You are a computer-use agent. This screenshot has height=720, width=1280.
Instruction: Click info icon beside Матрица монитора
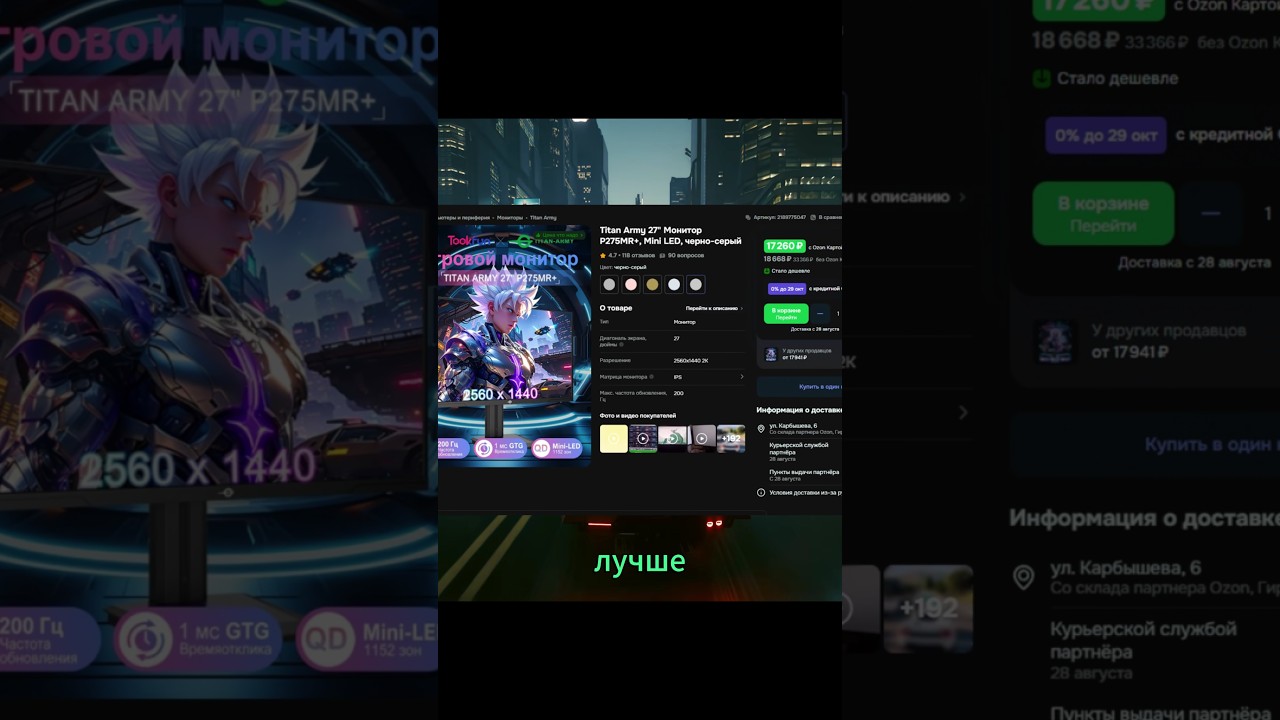[x=652, y=377]
